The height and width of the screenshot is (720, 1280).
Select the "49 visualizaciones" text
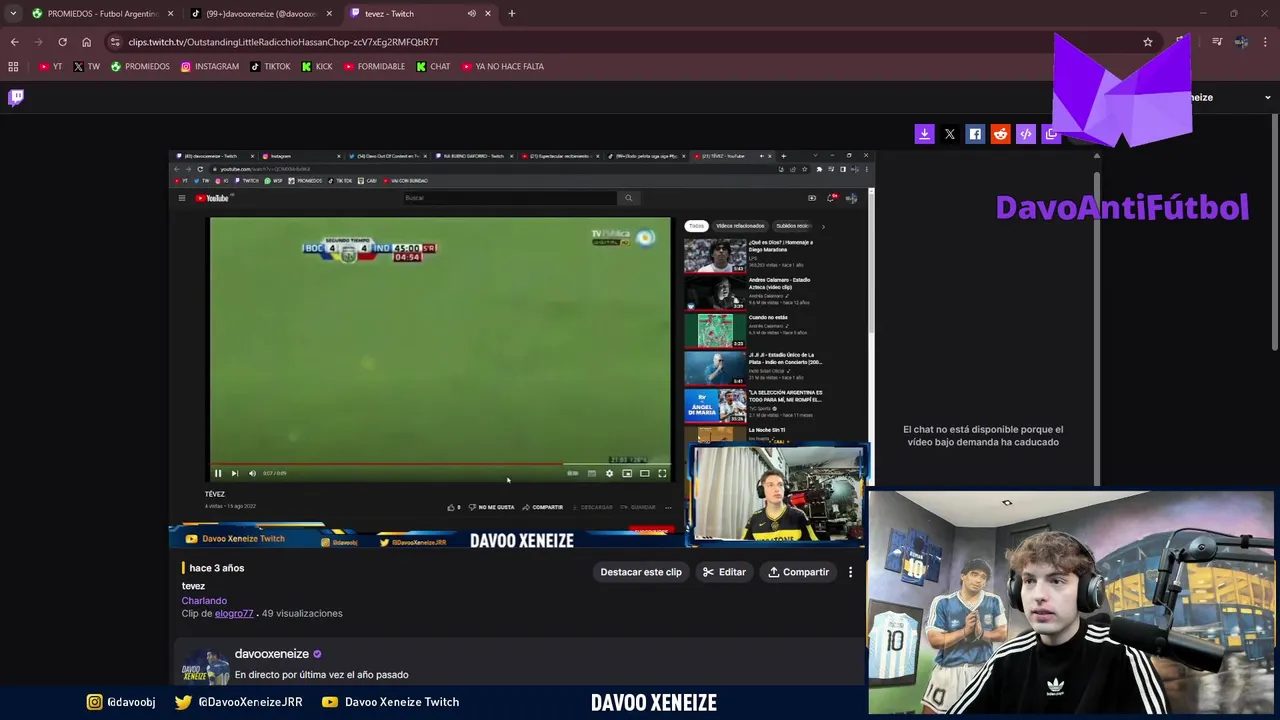pyautogui.click(x=303, y=614)
